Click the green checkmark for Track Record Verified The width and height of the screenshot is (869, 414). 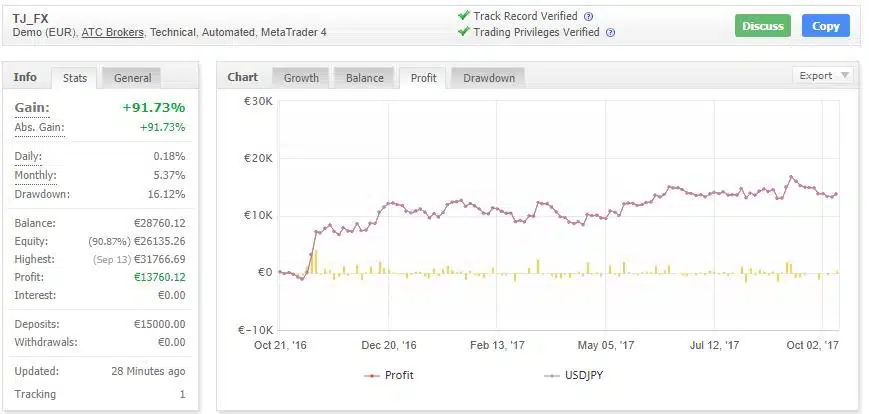tap(463, 16)
